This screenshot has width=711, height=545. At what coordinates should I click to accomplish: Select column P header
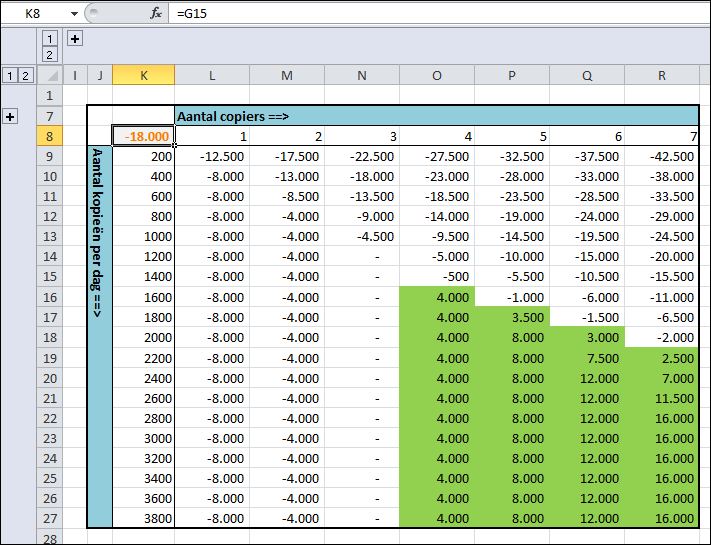coord(512,75)
